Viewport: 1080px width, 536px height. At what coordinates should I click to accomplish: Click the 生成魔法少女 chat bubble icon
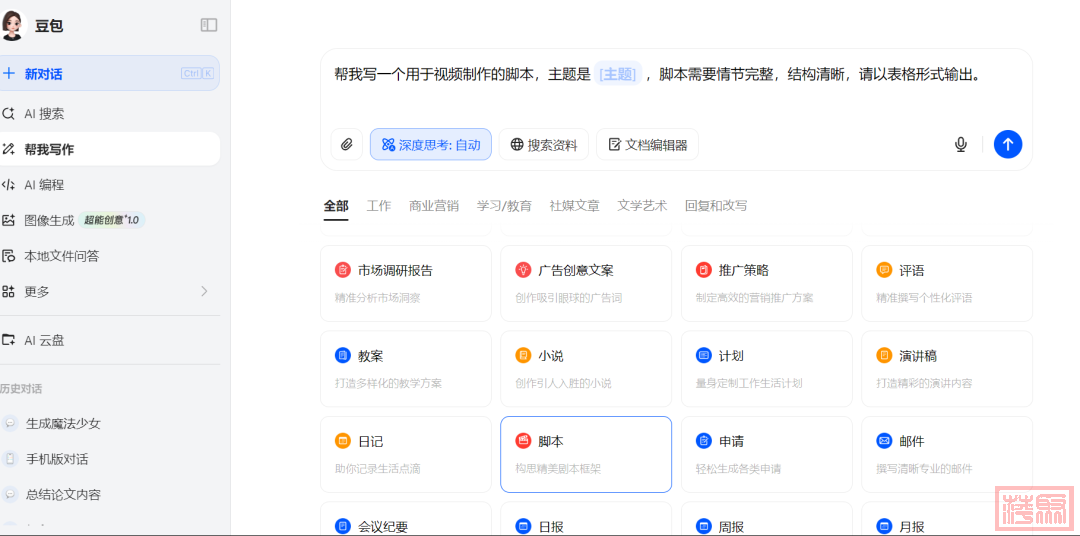[10, 423]
